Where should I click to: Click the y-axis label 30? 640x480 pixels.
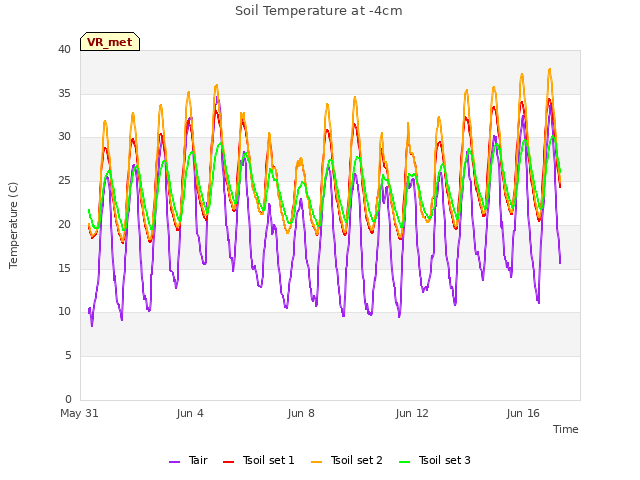point(64,137)
